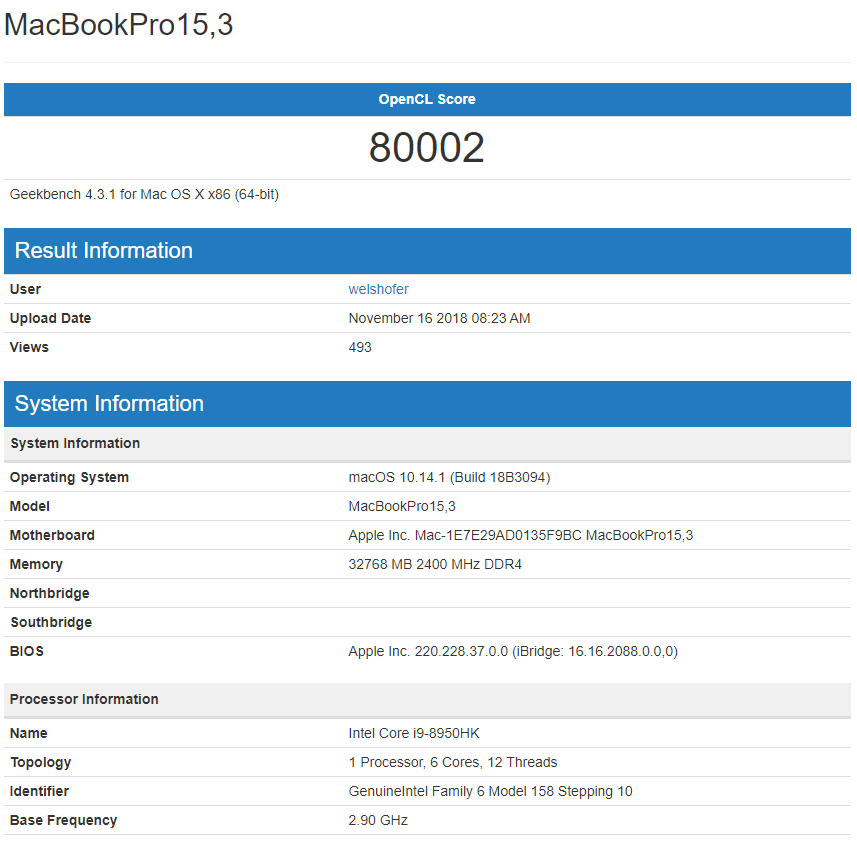The image size is (857, 843).
Task: Select the Mac-1E7E29AD0135F9BC motherboard value
Action: pos(521,535)
